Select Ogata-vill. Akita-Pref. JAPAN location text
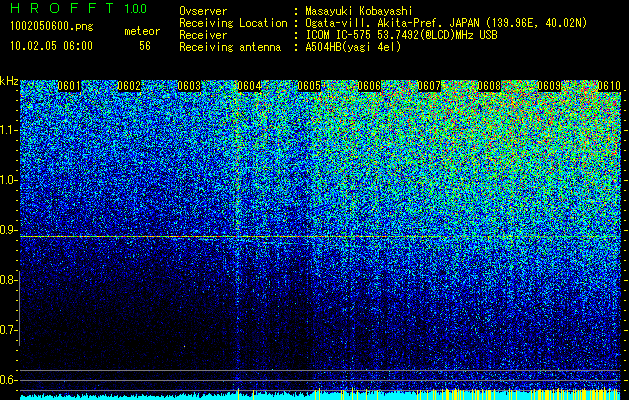Screen dimensions: 629x400 click(x=446, y=23)
